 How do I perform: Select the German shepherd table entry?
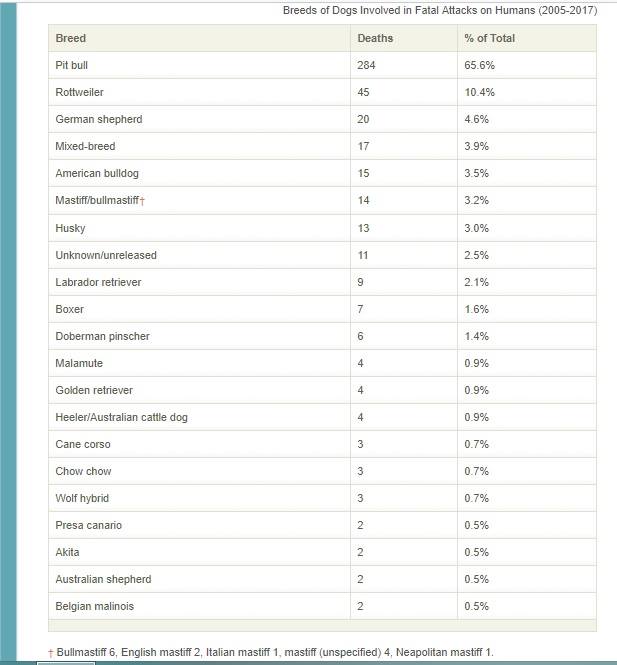coord(99,119)
